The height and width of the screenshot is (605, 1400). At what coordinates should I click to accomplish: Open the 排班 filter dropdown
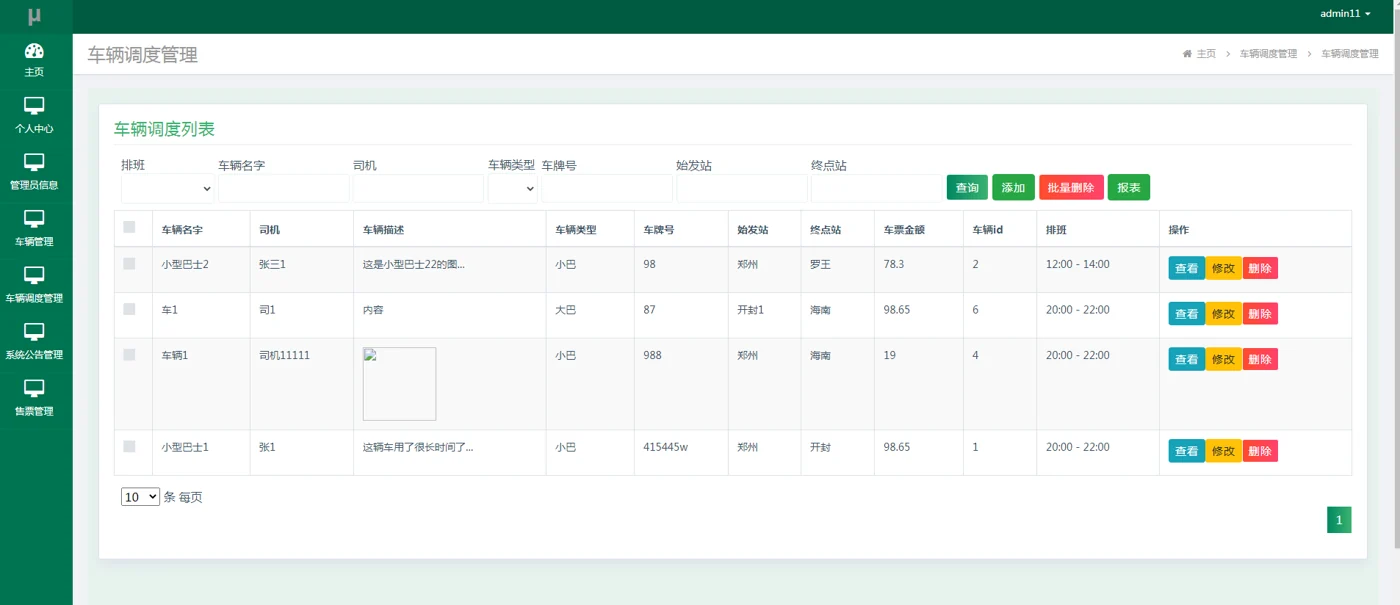click(168, 188)
